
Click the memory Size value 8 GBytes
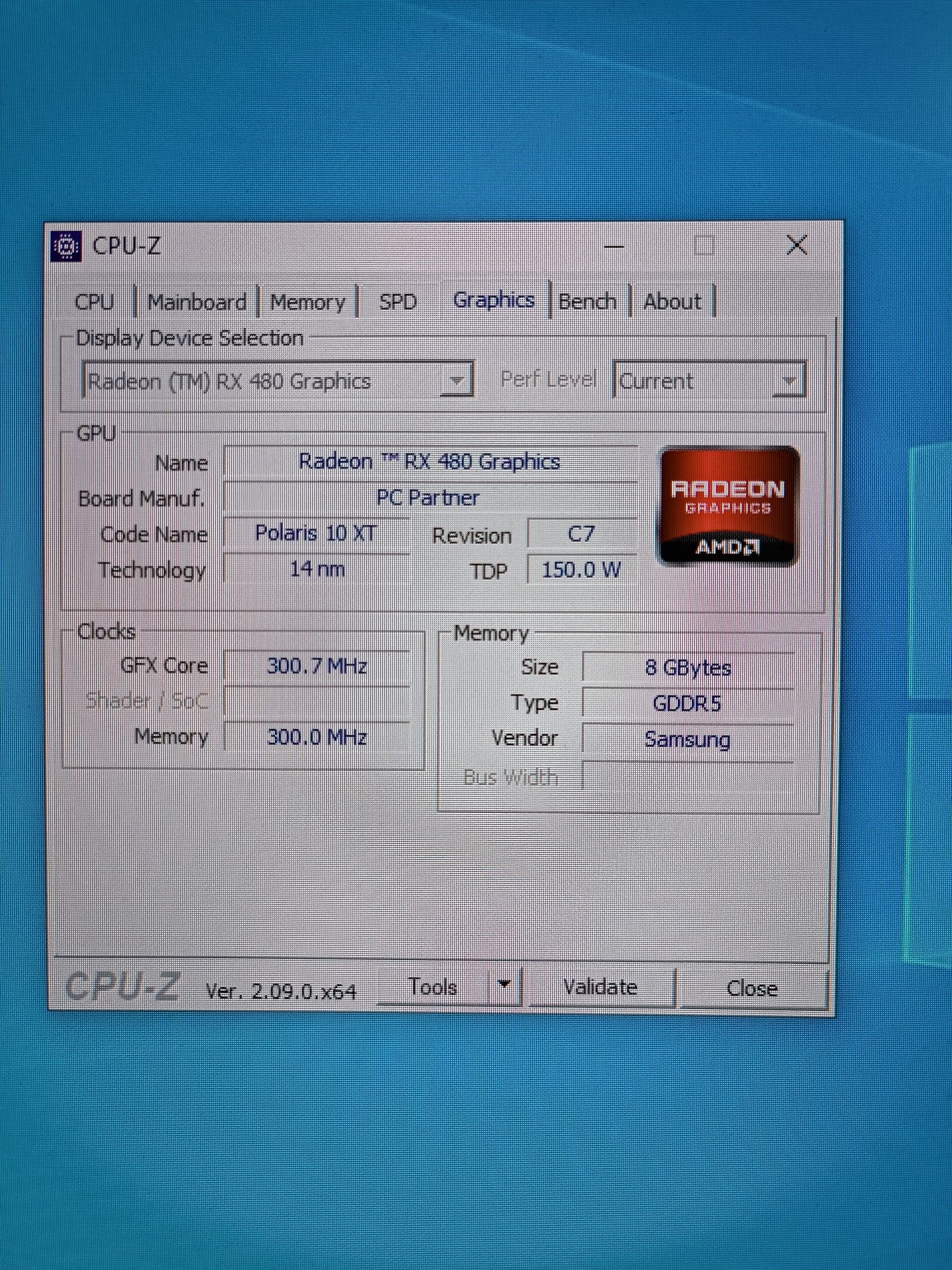(688, 668)
